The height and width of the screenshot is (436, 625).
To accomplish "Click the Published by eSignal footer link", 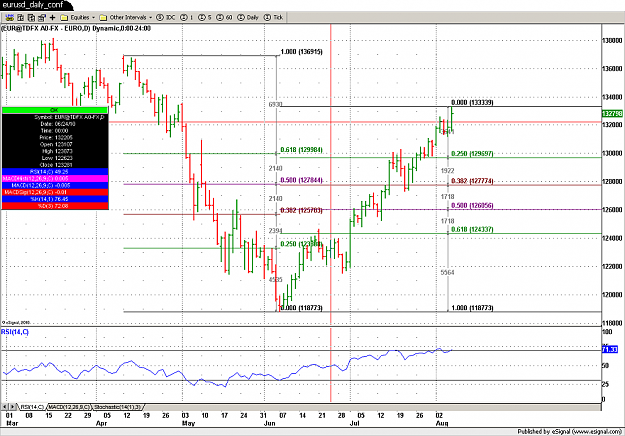I will pyautogui.click(x=570, y=432).
